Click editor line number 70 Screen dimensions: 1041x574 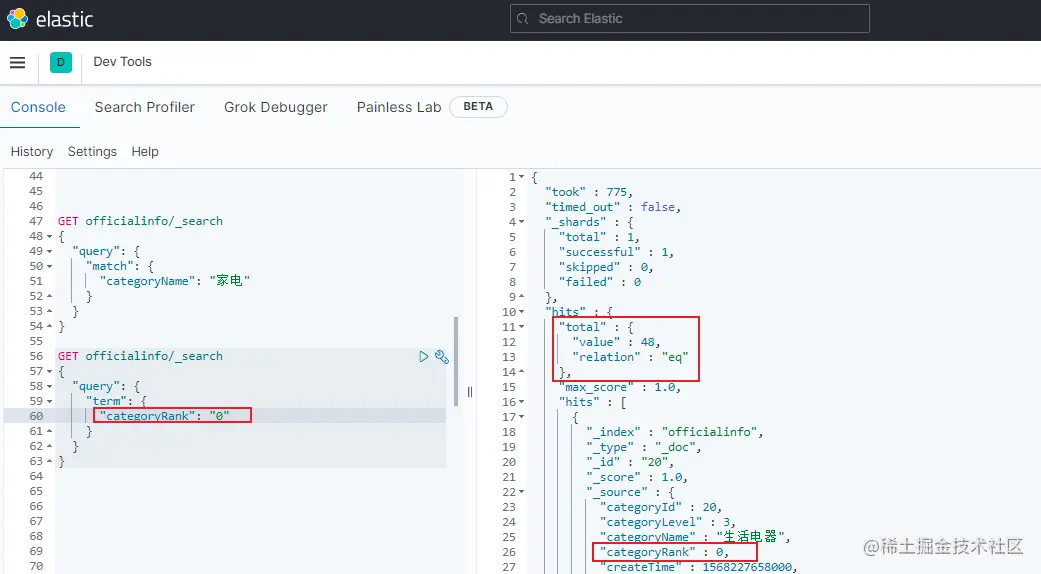pos(36,567)
